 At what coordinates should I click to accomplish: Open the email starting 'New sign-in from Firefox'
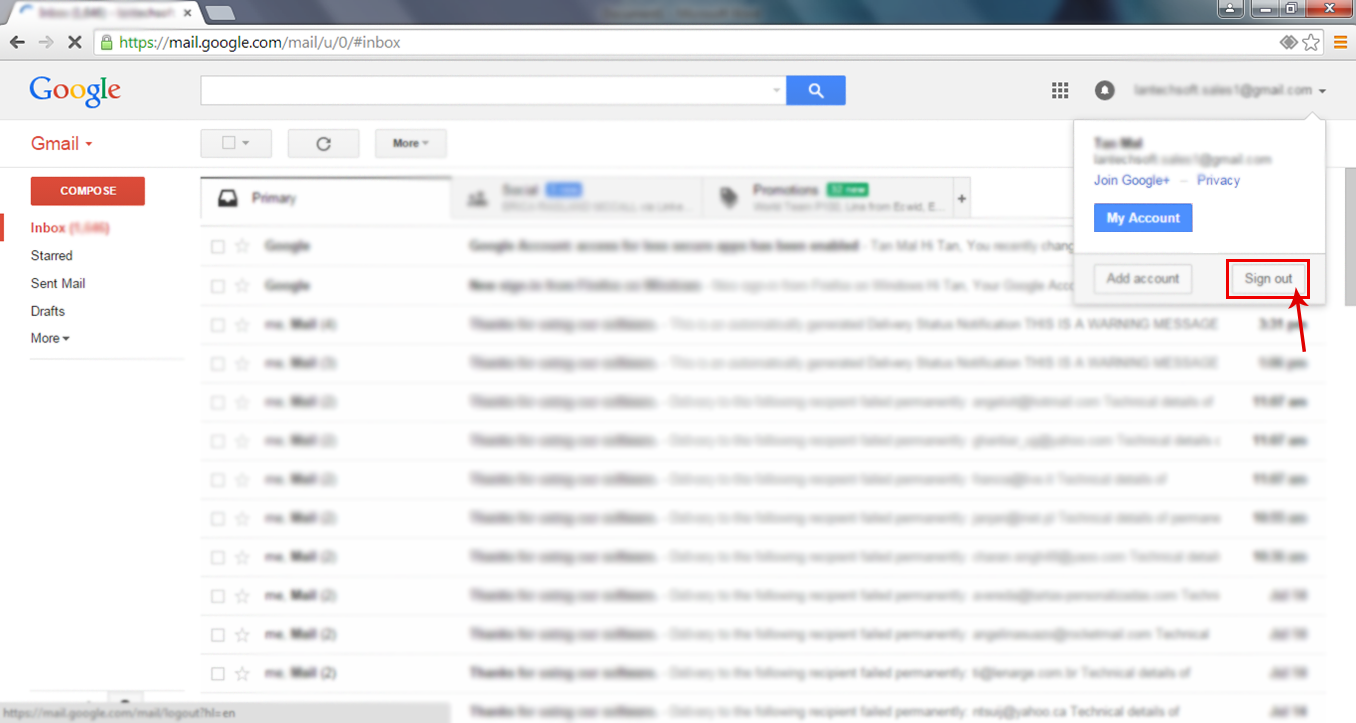585,286
